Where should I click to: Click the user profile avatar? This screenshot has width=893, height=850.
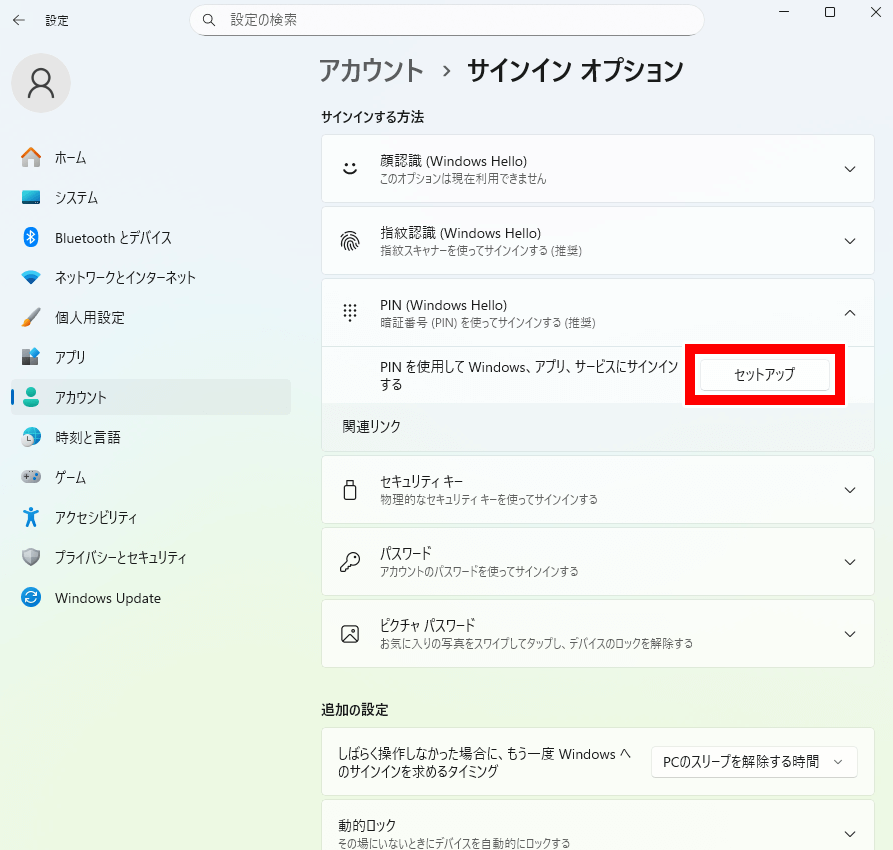click(41, 83)
